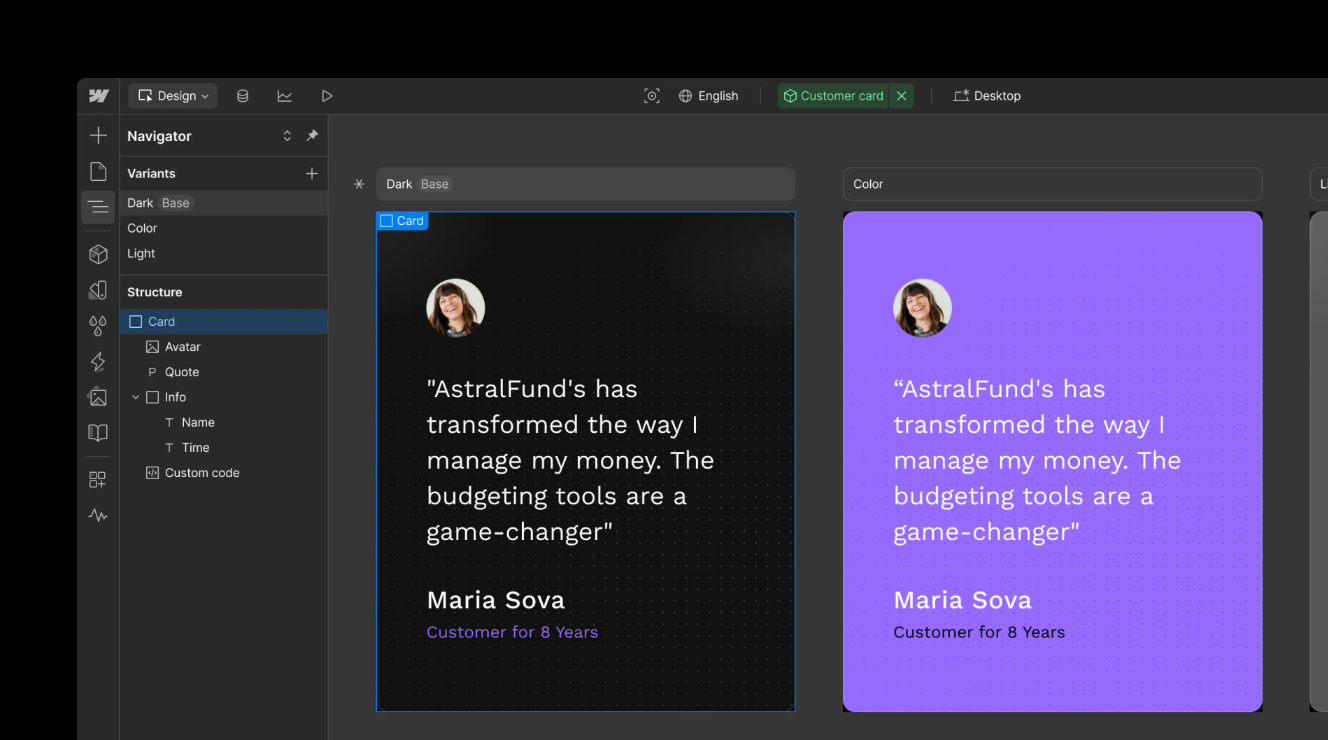Click the asterisk icon beside Dark Base
This screenshot has width=1328, height=740.
pos(359,184)
